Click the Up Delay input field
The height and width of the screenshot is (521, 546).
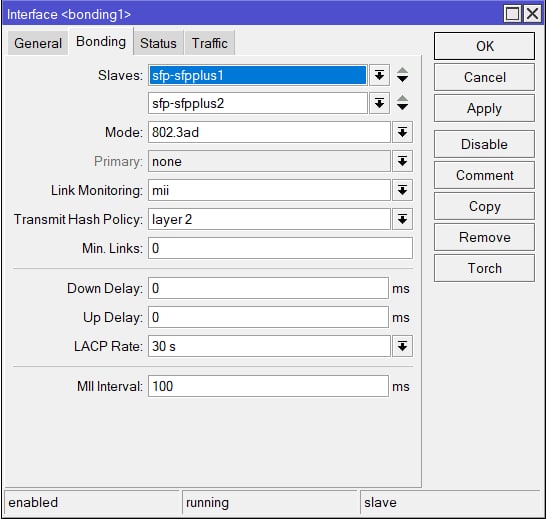268,317
